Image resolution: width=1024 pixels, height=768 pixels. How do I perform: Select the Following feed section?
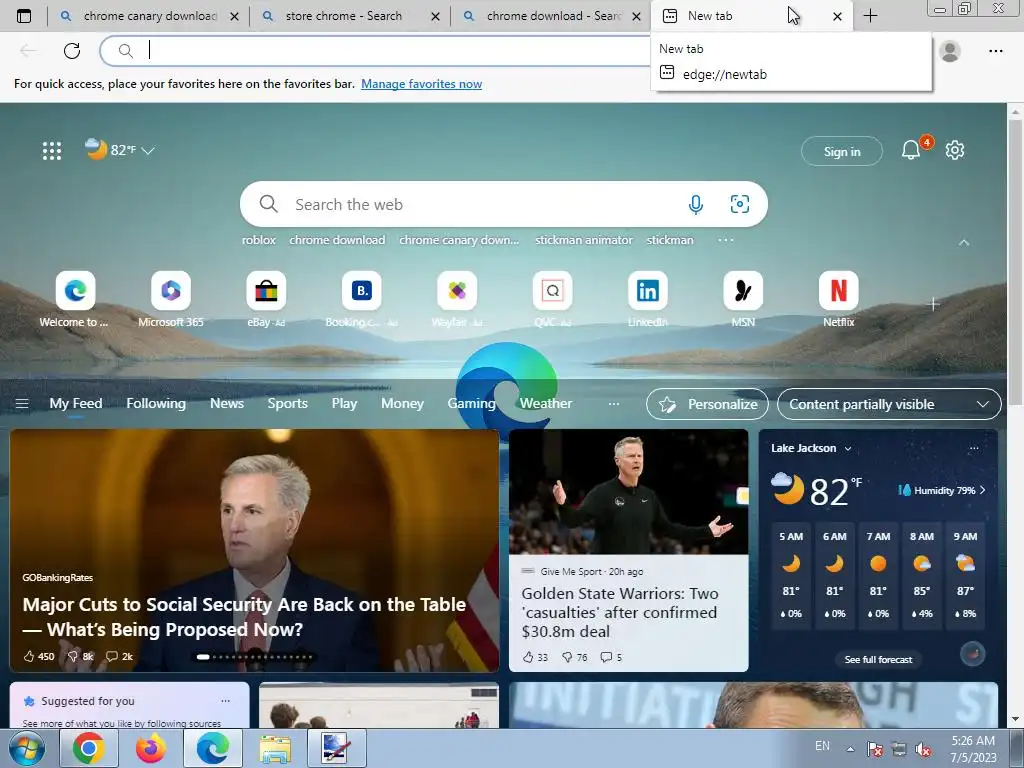156,404
